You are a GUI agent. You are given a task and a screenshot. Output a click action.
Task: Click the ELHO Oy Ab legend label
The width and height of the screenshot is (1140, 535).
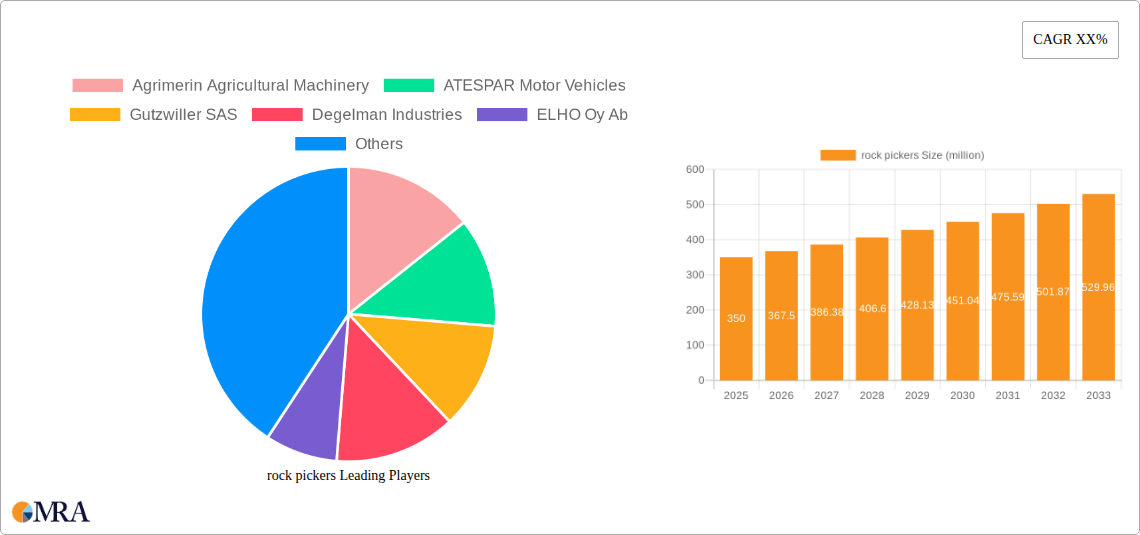pos(582,115)
